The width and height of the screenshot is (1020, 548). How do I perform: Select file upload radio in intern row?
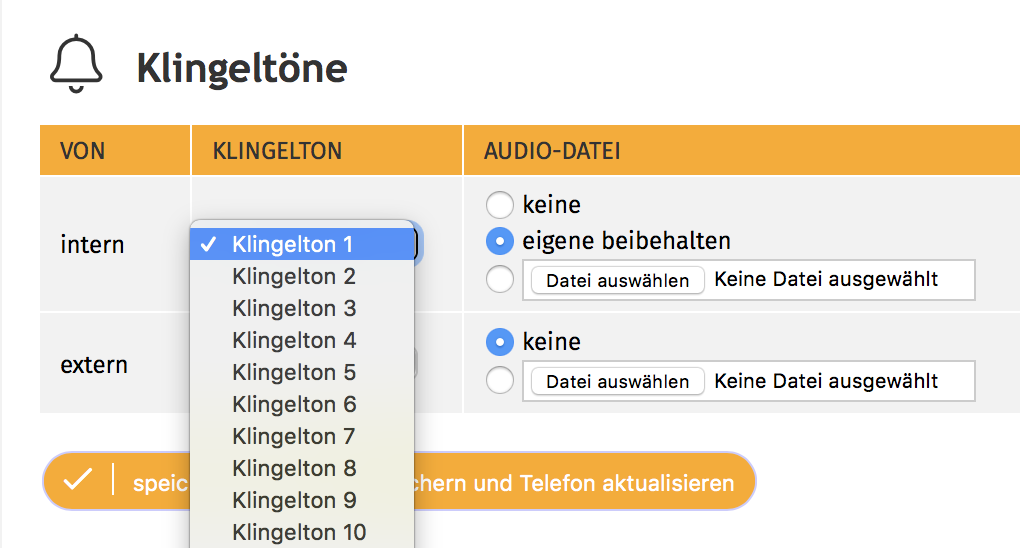coord(499,280)
